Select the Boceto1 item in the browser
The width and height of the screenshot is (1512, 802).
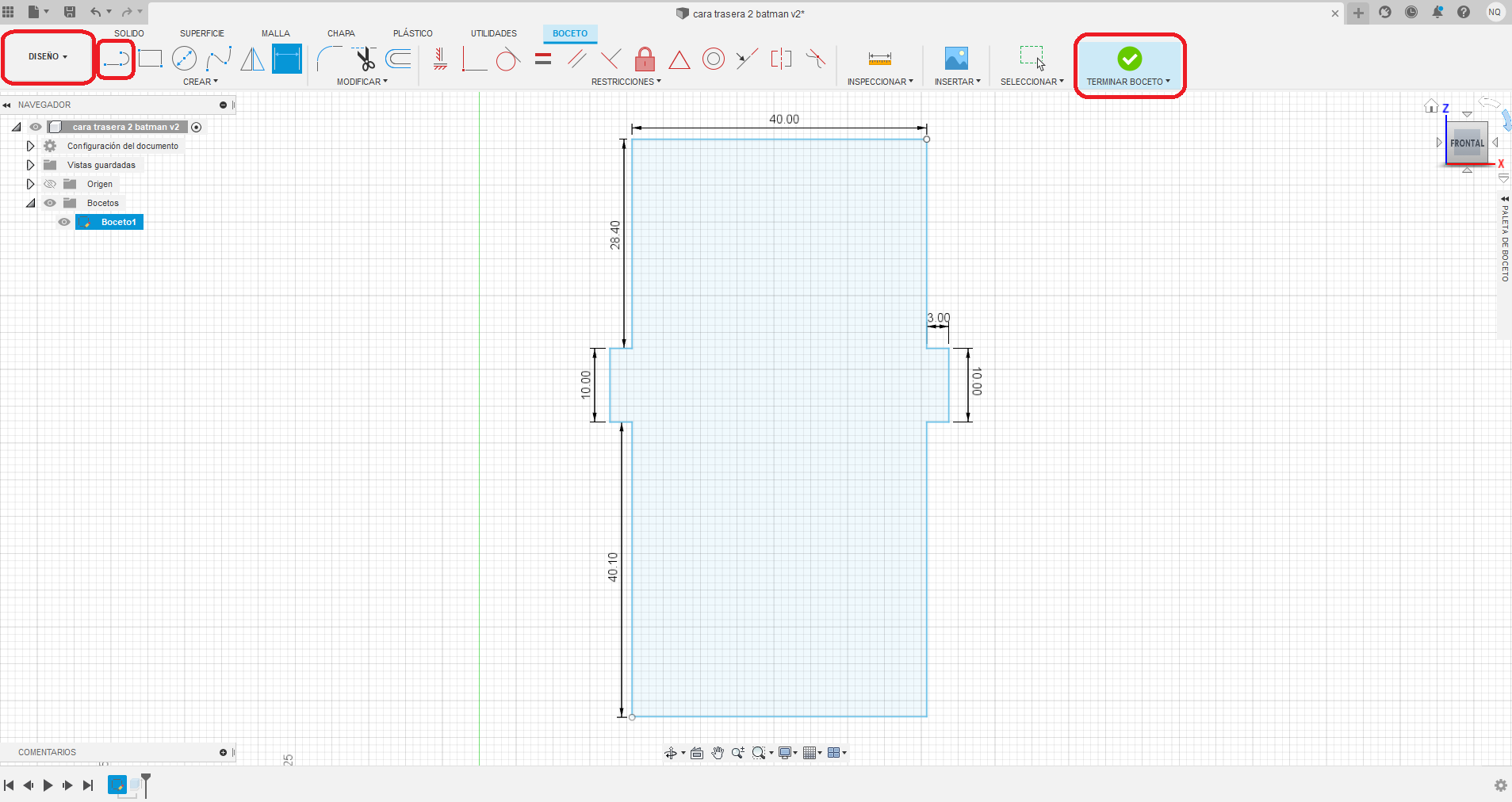(x=109, y=222)
